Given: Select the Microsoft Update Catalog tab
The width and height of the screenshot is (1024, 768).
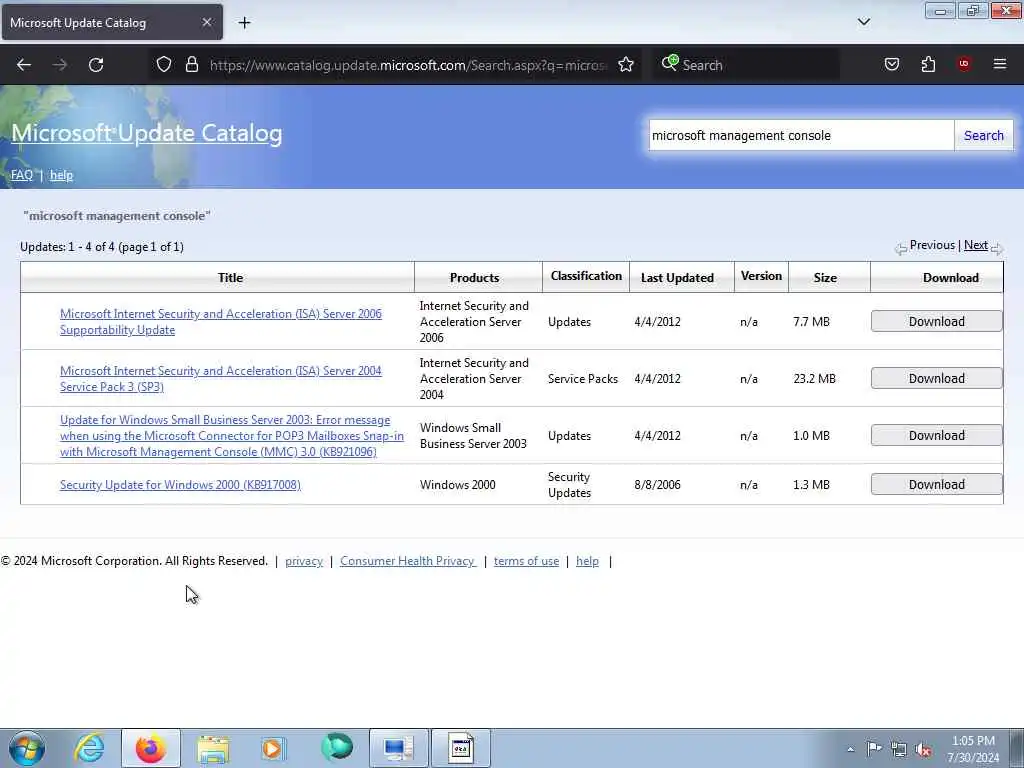Looking at the screenshot, I should pos(112,22).
